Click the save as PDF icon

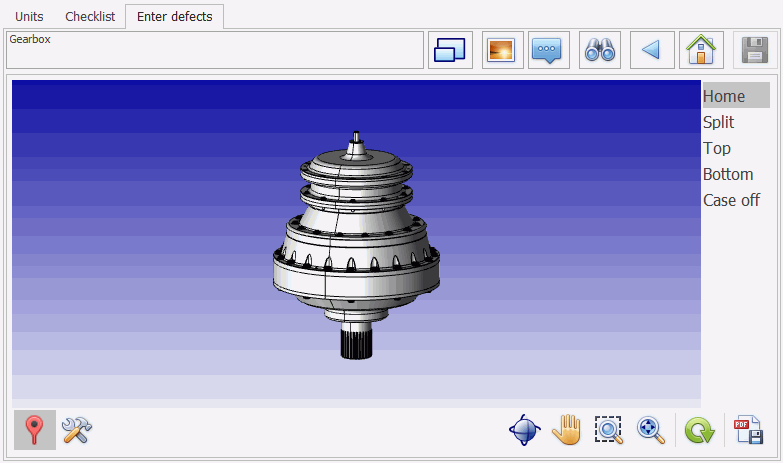[748, 430]
